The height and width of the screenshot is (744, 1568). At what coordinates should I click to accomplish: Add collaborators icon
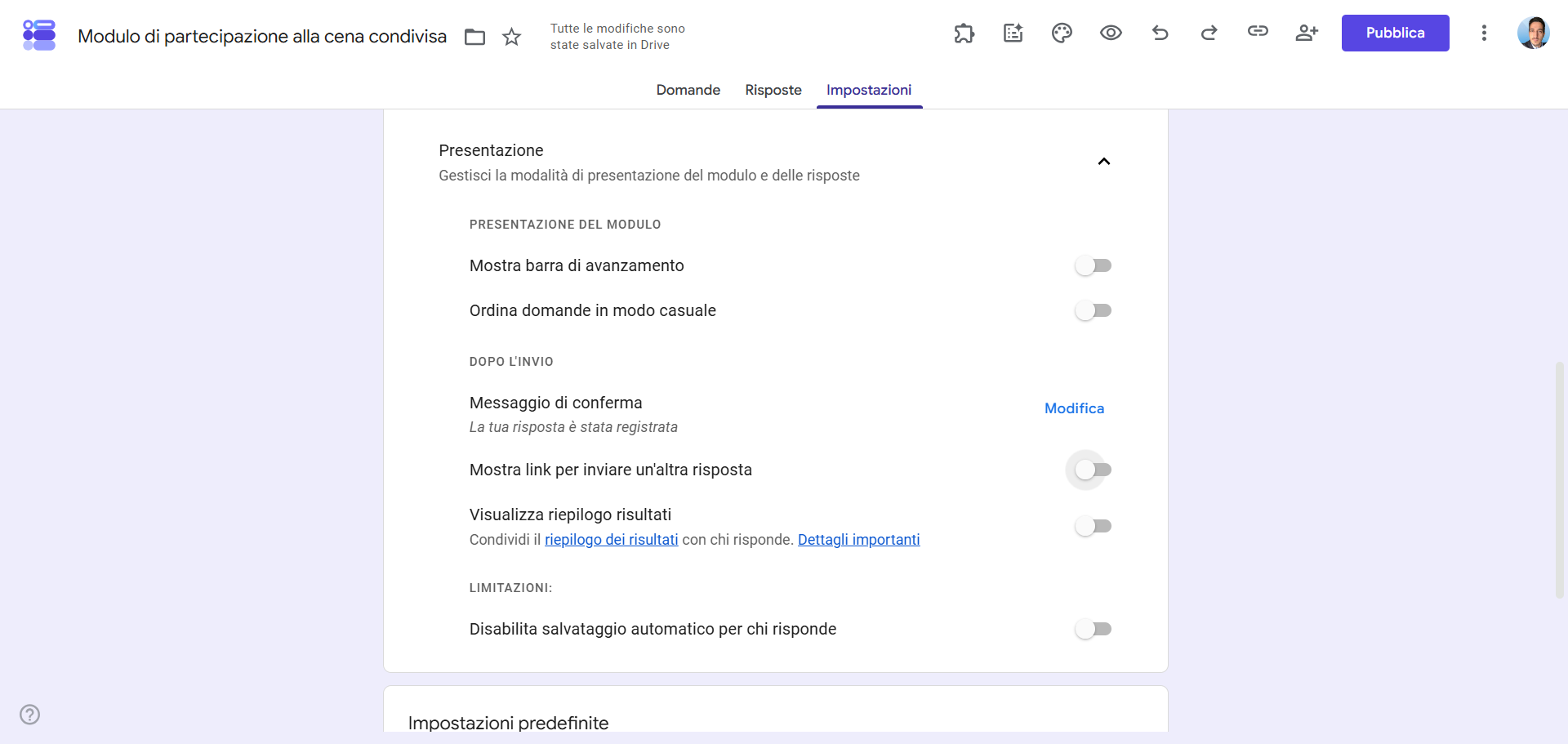click(1307, 33)
